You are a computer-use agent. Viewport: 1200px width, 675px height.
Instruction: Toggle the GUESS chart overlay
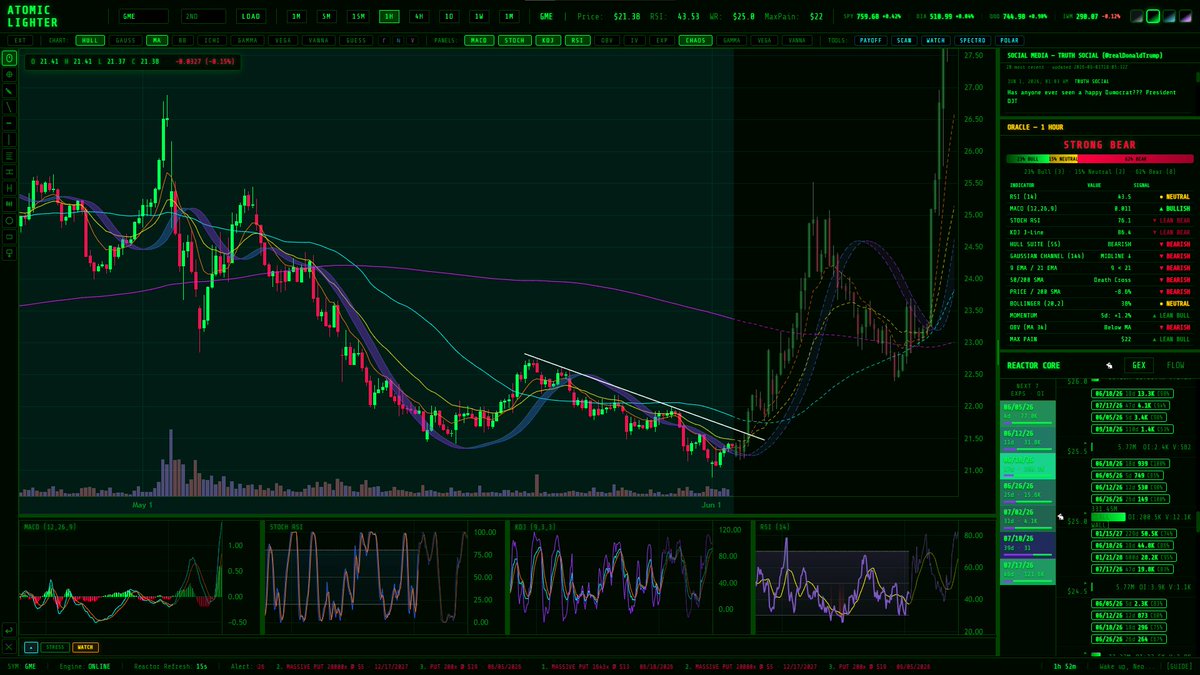(356, 40)
